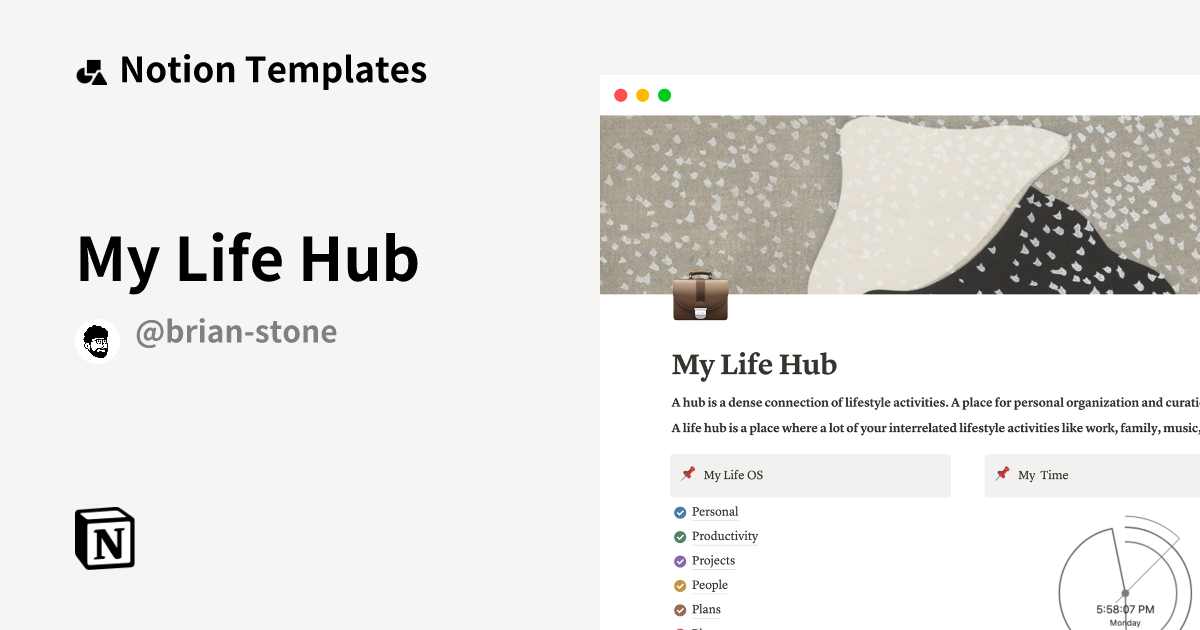Click the green zoom window button

[664, 94]
